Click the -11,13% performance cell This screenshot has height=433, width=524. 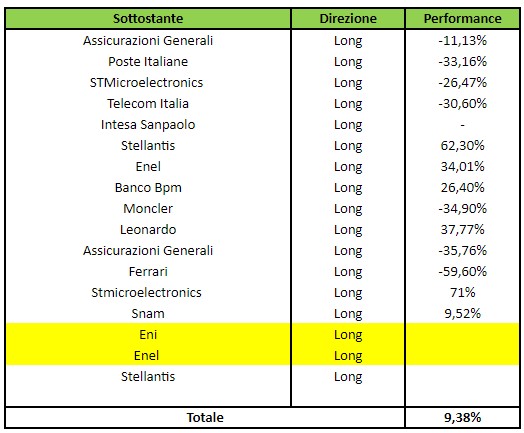[463, 40]
